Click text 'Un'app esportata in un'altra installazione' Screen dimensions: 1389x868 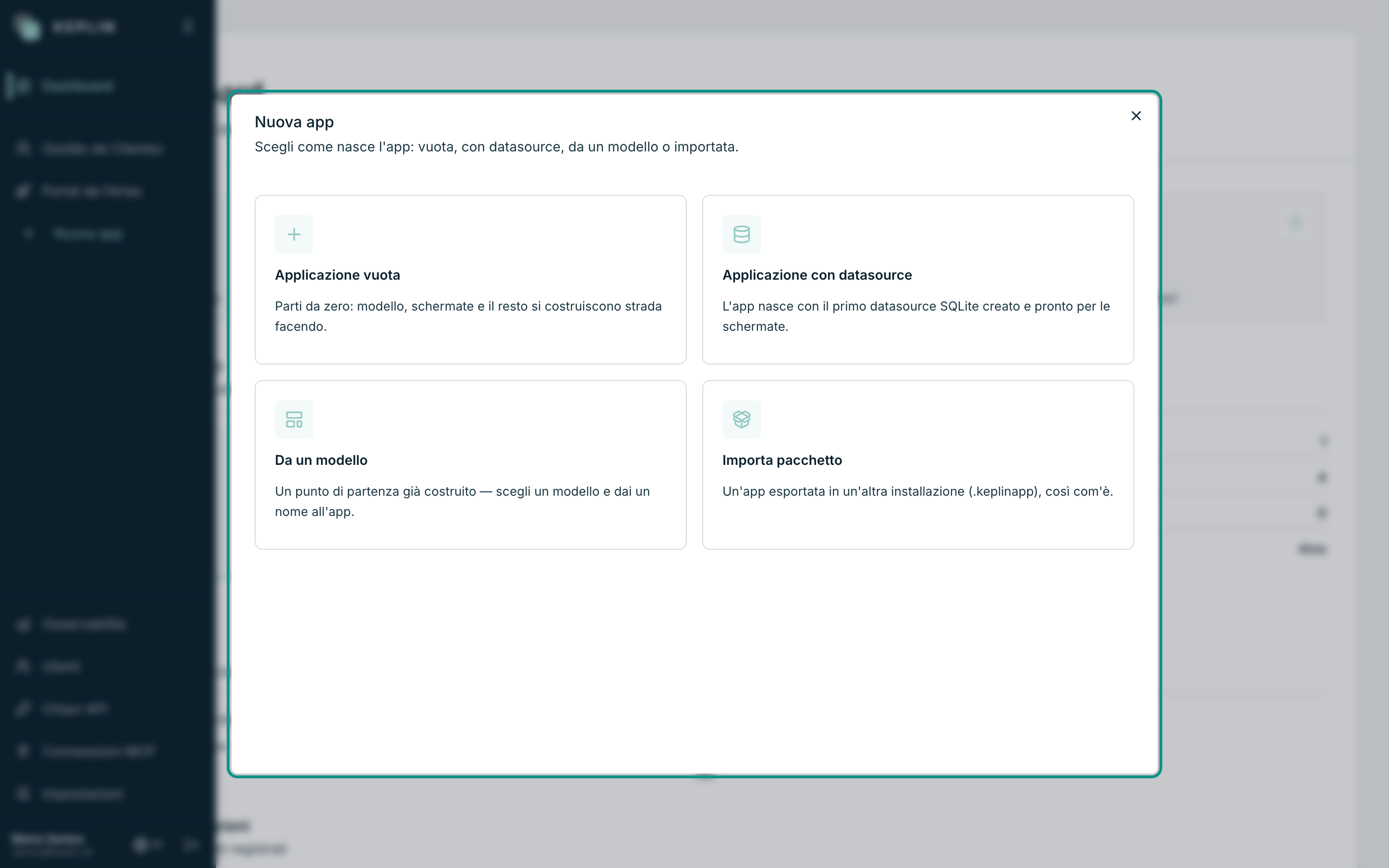(843, 491)
